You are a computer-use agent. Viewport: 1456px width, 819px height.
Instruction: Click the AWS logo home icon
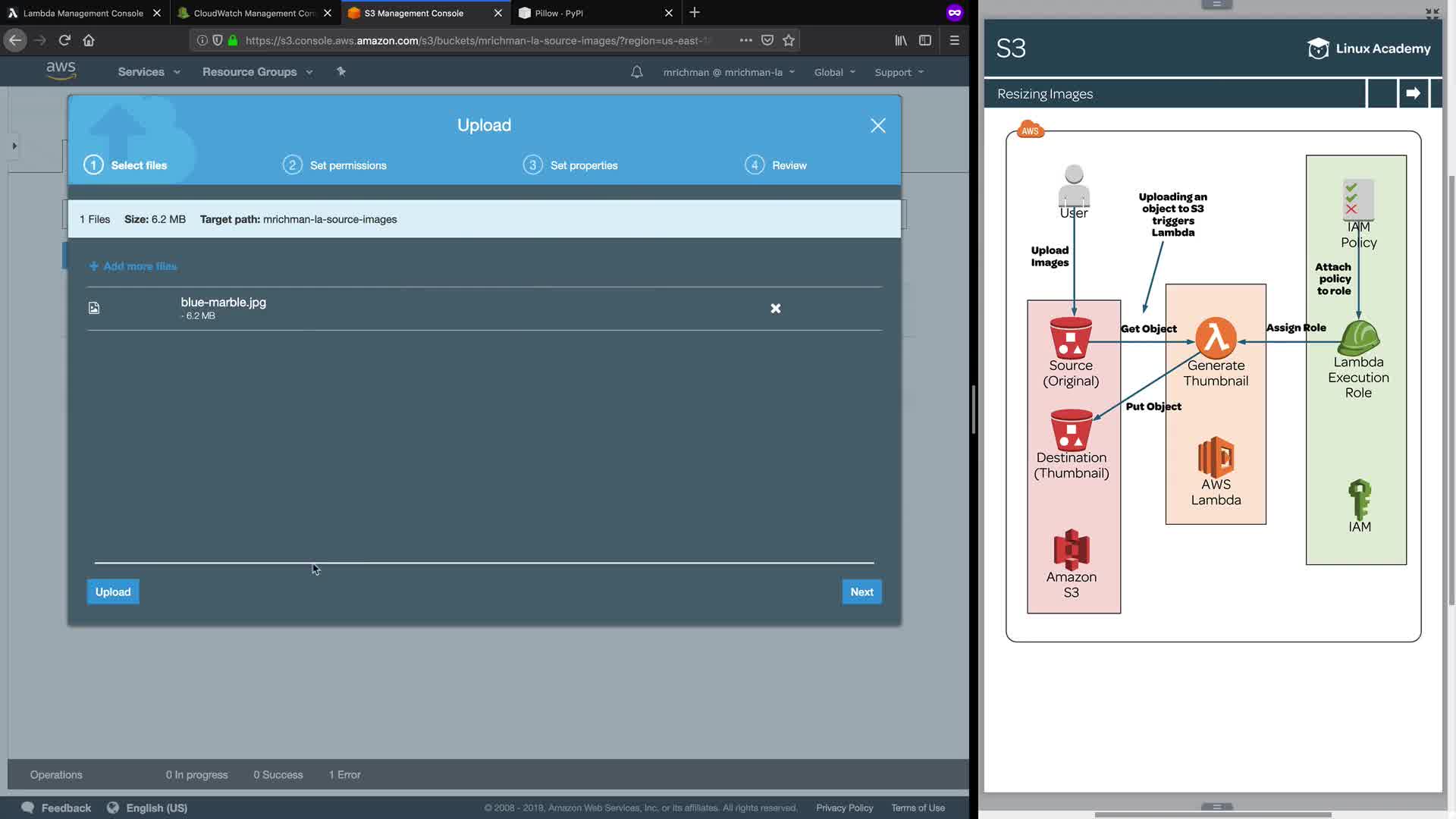pos(61,71)
